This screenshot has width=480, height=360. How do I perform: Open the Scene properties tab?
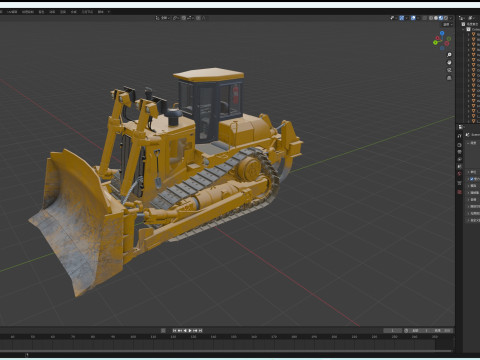[x=459, y=166]
